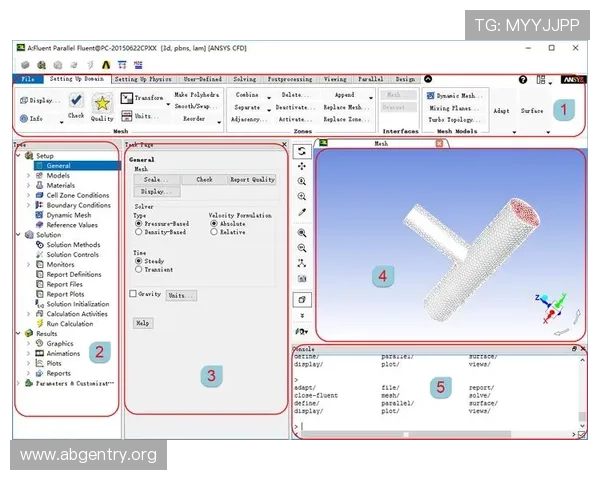Select Reference Values in the tree
The width and height of the screenshot is (600, 480).
point(72,225)
